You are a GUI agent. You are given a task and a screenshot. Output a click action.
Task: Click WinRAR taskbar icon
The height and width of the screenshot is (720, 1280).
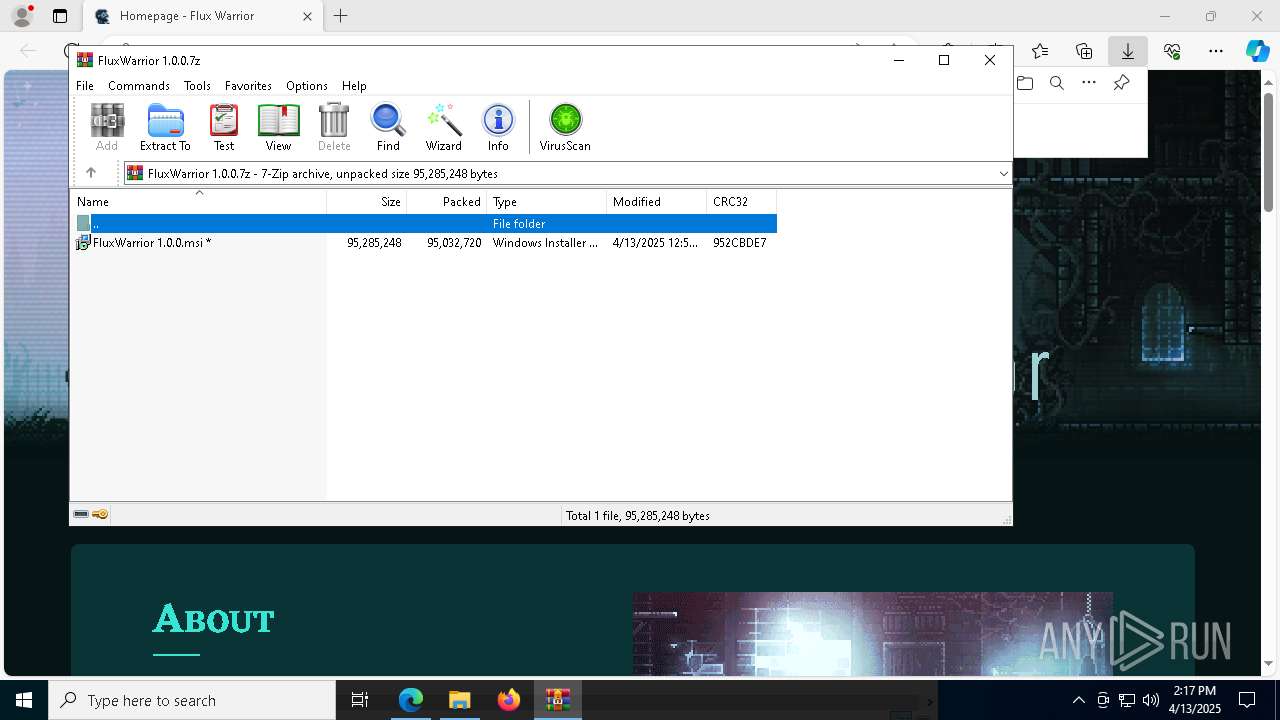coord(557,700)
